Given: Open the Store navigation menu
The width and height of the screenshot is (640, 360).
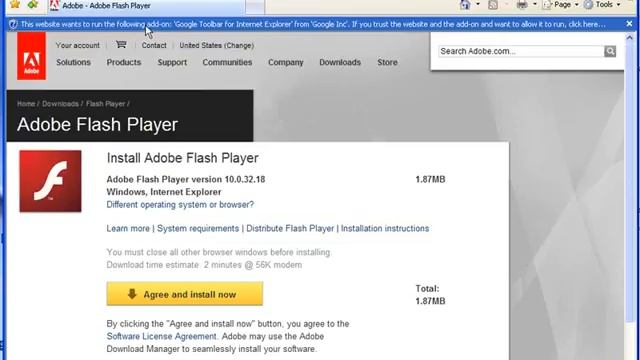Looking at the screenshot, I should 387,62.
